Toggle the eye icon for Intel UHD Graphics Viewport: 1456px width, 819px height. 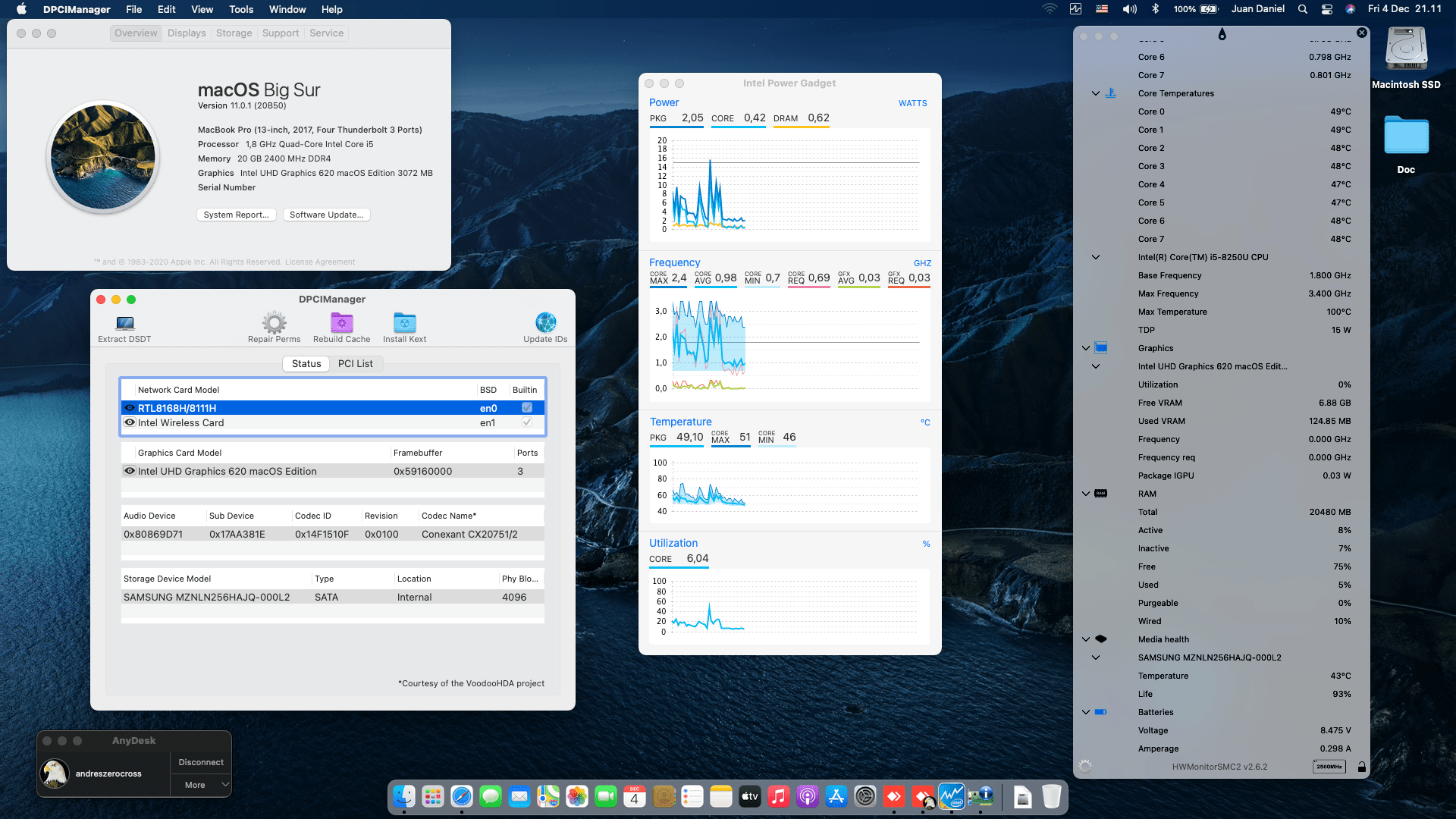(x=129, y=471)
